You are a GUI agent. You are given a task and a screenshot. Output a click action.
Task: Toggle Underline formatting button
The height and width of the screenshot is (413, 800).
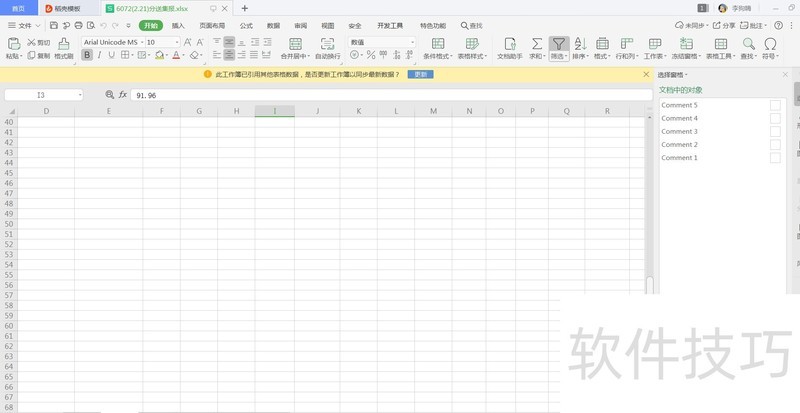pos(112,55)
